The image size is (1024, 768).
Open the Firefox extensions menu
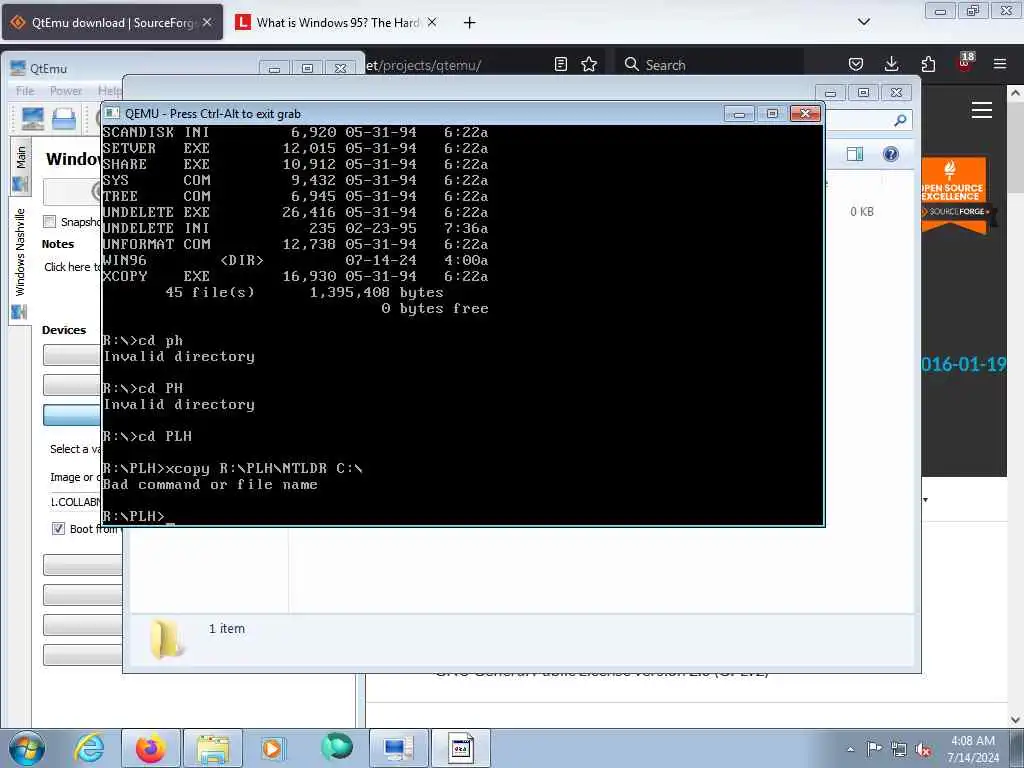click(928, 64)
